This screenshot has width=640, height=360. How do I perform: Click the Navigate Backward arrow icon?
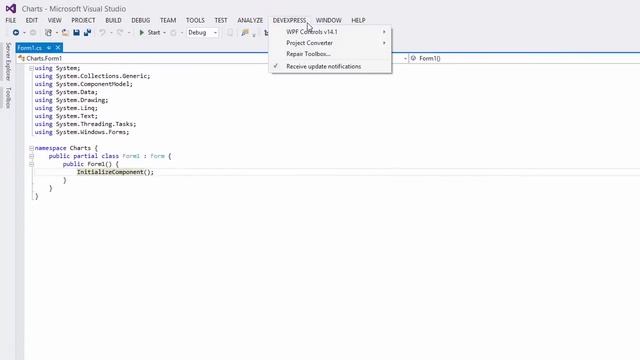[x=16, y=33]
